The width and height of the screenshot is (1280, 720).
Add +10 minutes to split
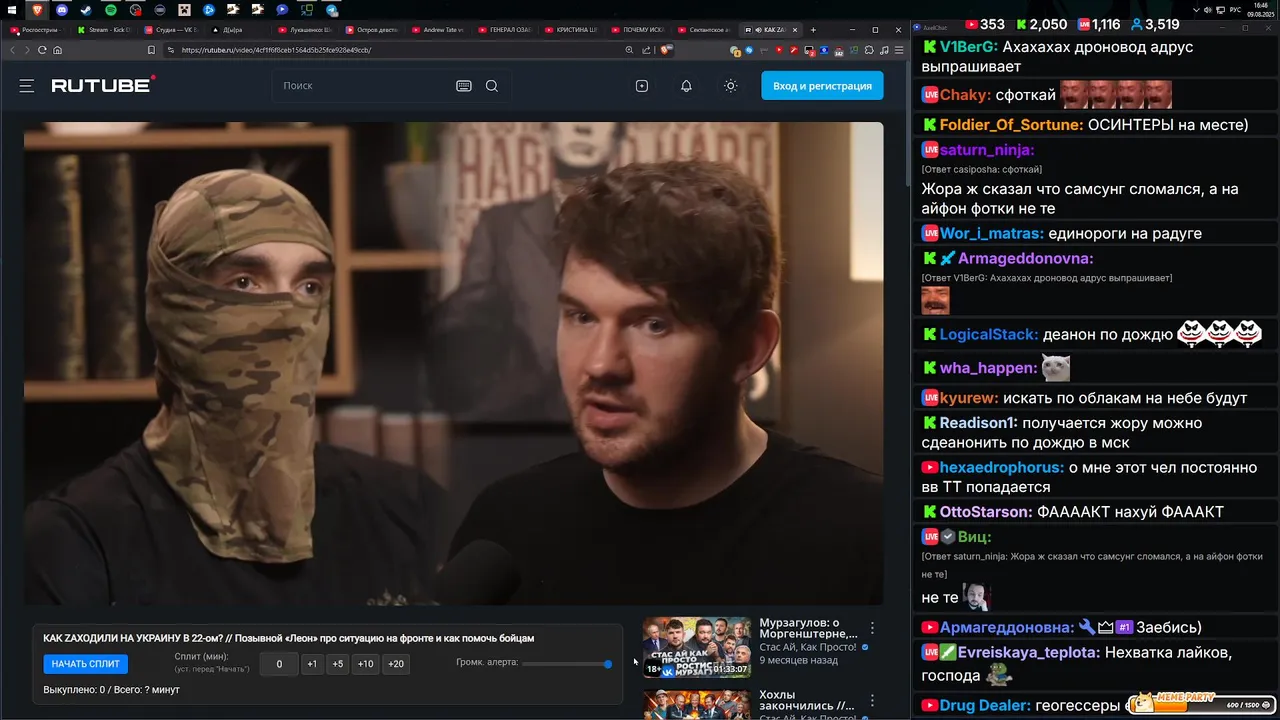(x=366, y=664)
